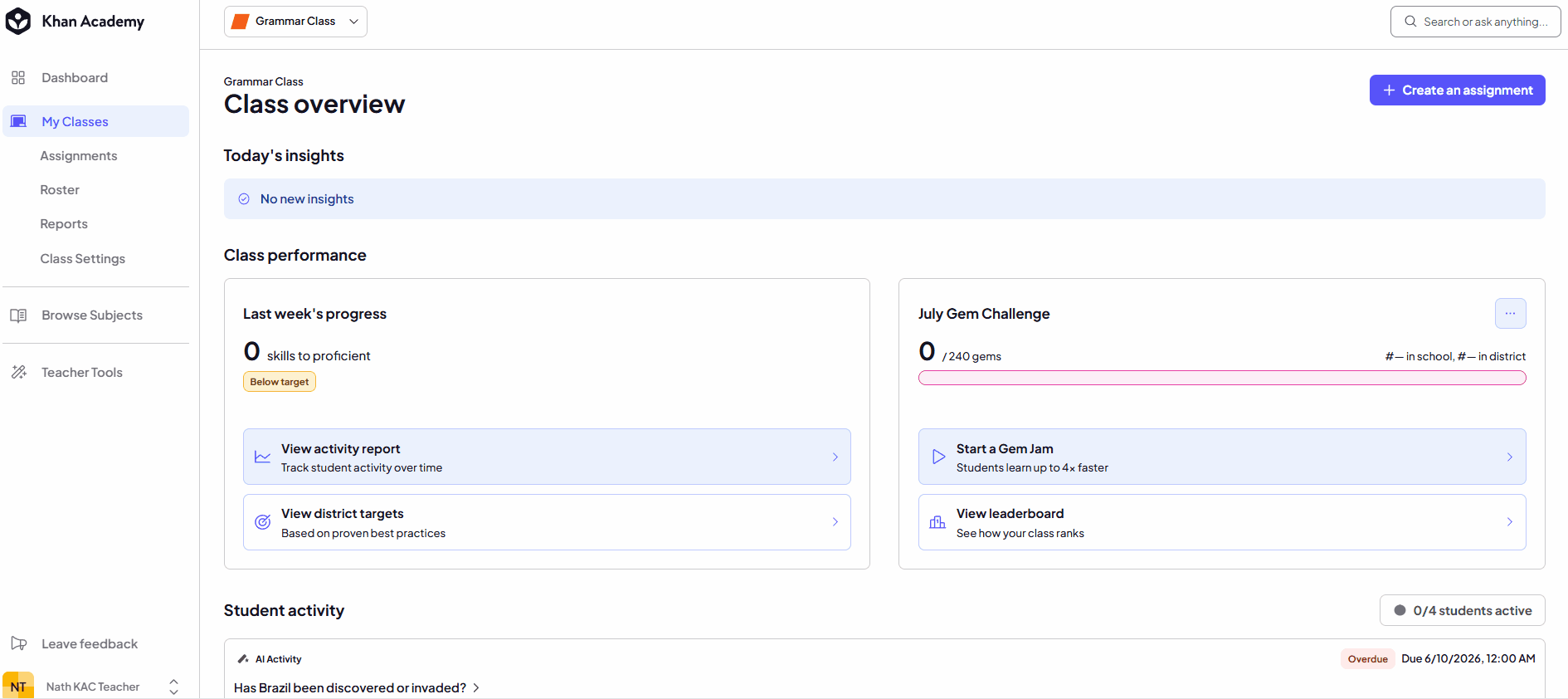Screen dimensions: 1568x699
Task: Click the My Classes icon
Action: (18, 121)
